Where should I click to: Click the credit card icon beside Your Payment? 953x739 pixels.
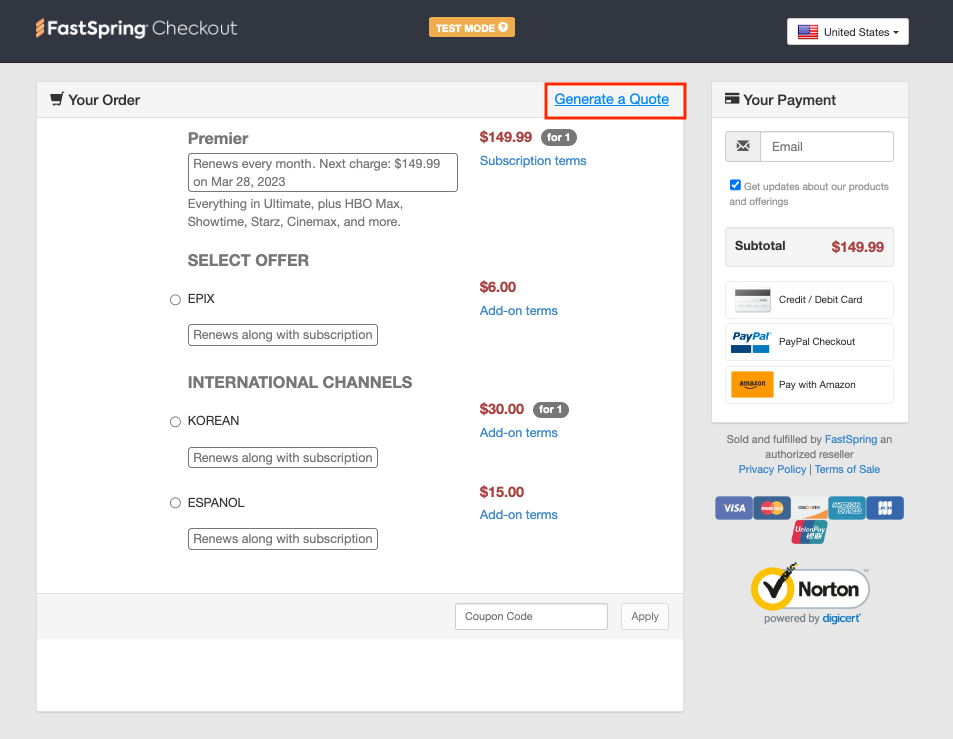tap(732, 98)
